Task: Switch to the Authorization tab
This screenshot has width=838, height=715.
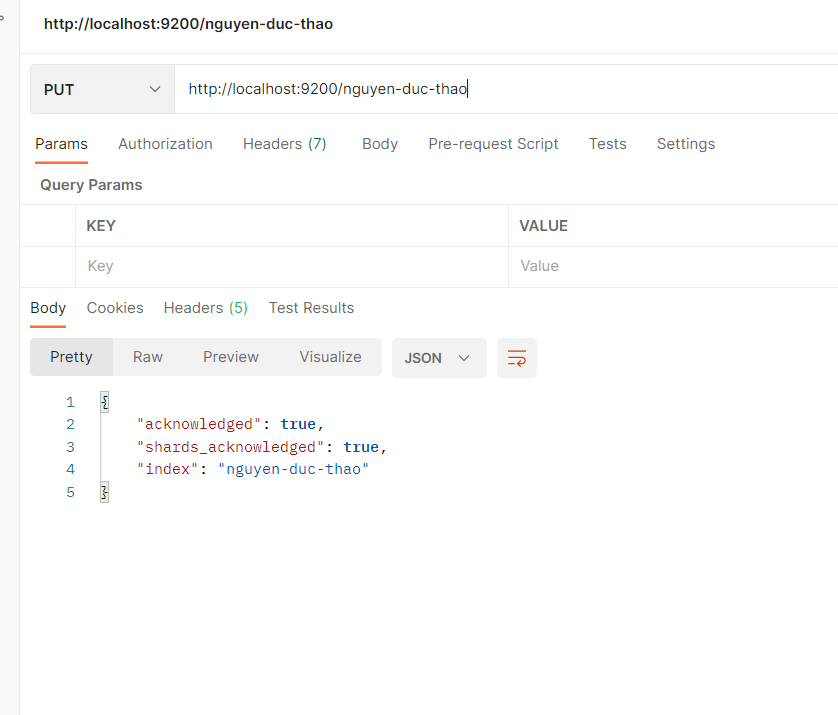Action: pos(165,144)
